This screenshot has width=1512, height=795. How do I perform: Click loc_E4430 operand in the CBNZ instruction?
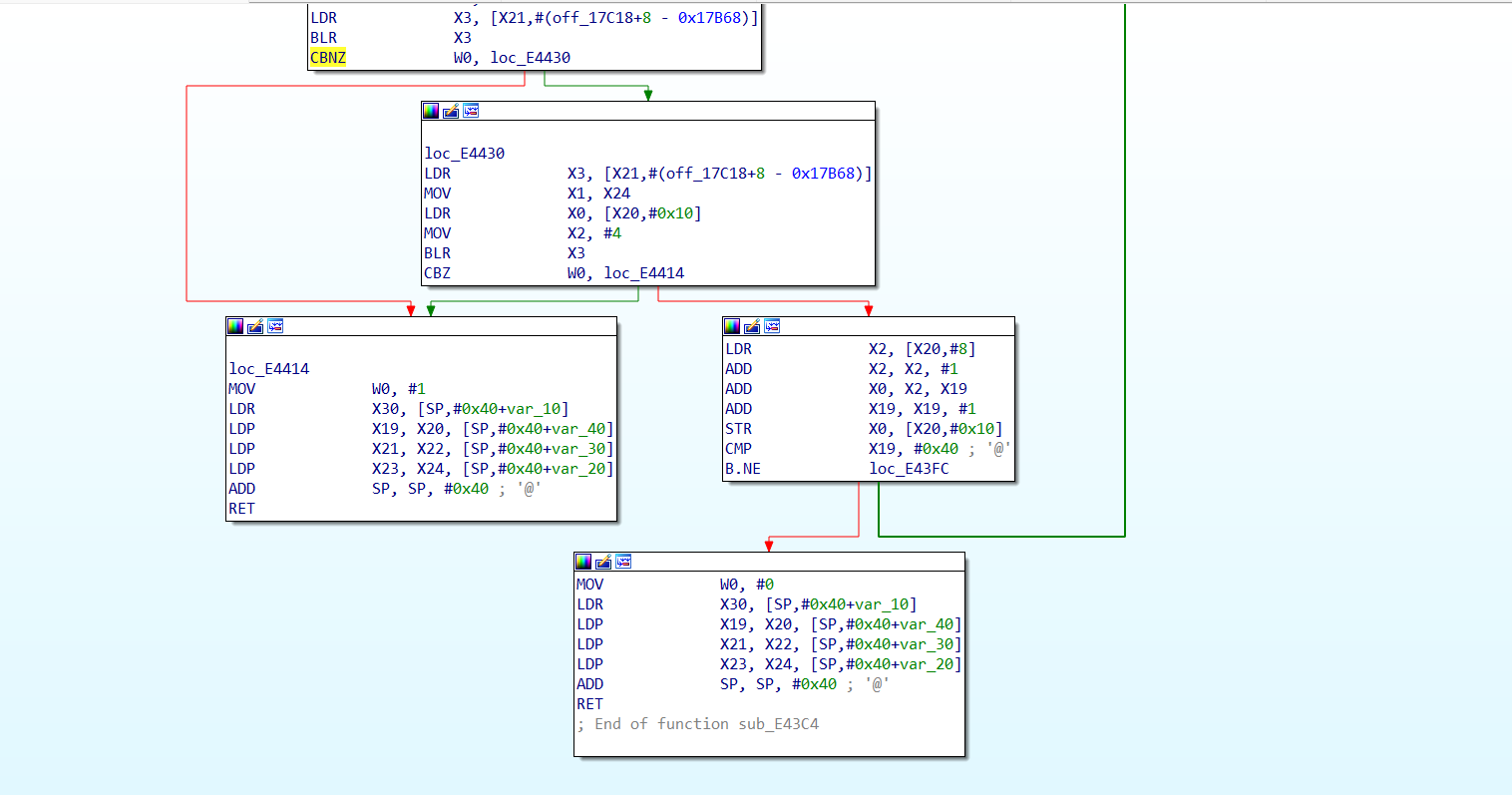click(530, 58)
